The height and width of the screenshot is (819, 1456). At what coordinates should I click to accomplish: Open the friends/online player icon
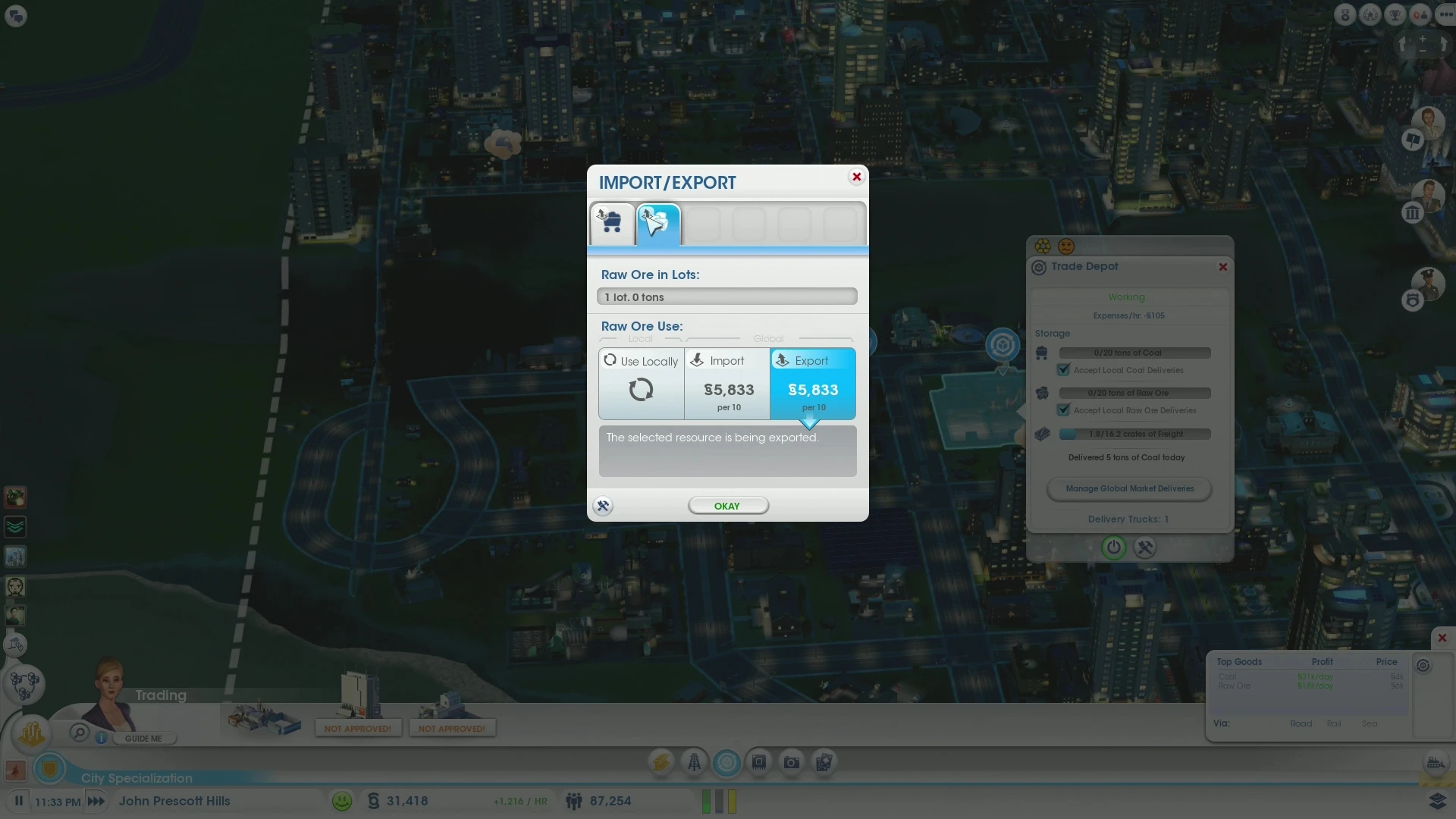point(1420,14)
